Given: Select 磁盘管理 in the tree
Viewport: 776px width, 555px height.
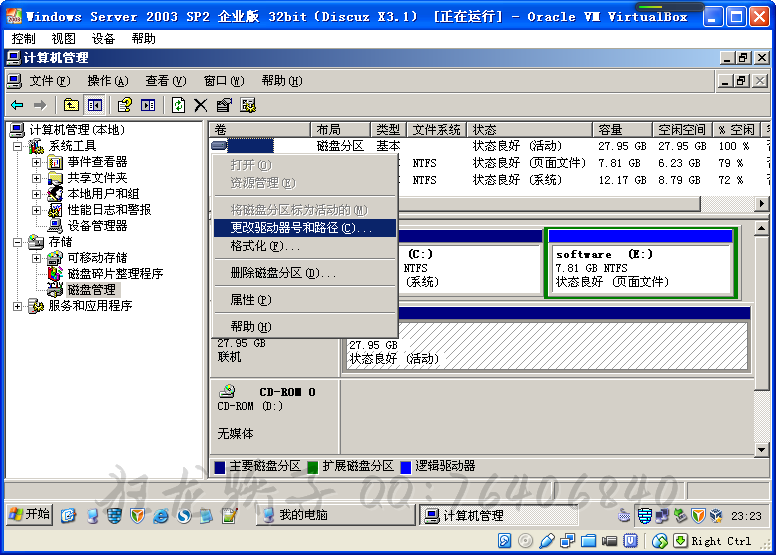Looking at the screenshot, I should [x=92, y=290].
